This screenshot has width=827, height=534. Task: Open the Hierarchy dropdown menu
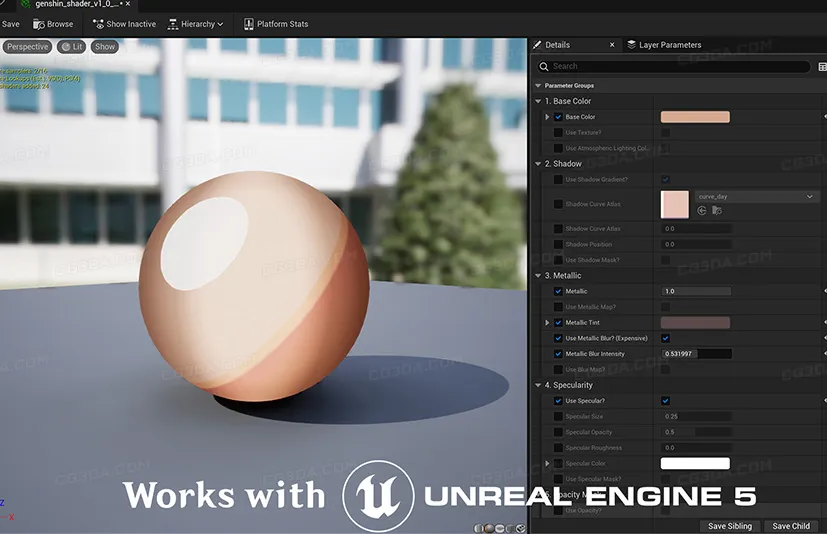196,24
